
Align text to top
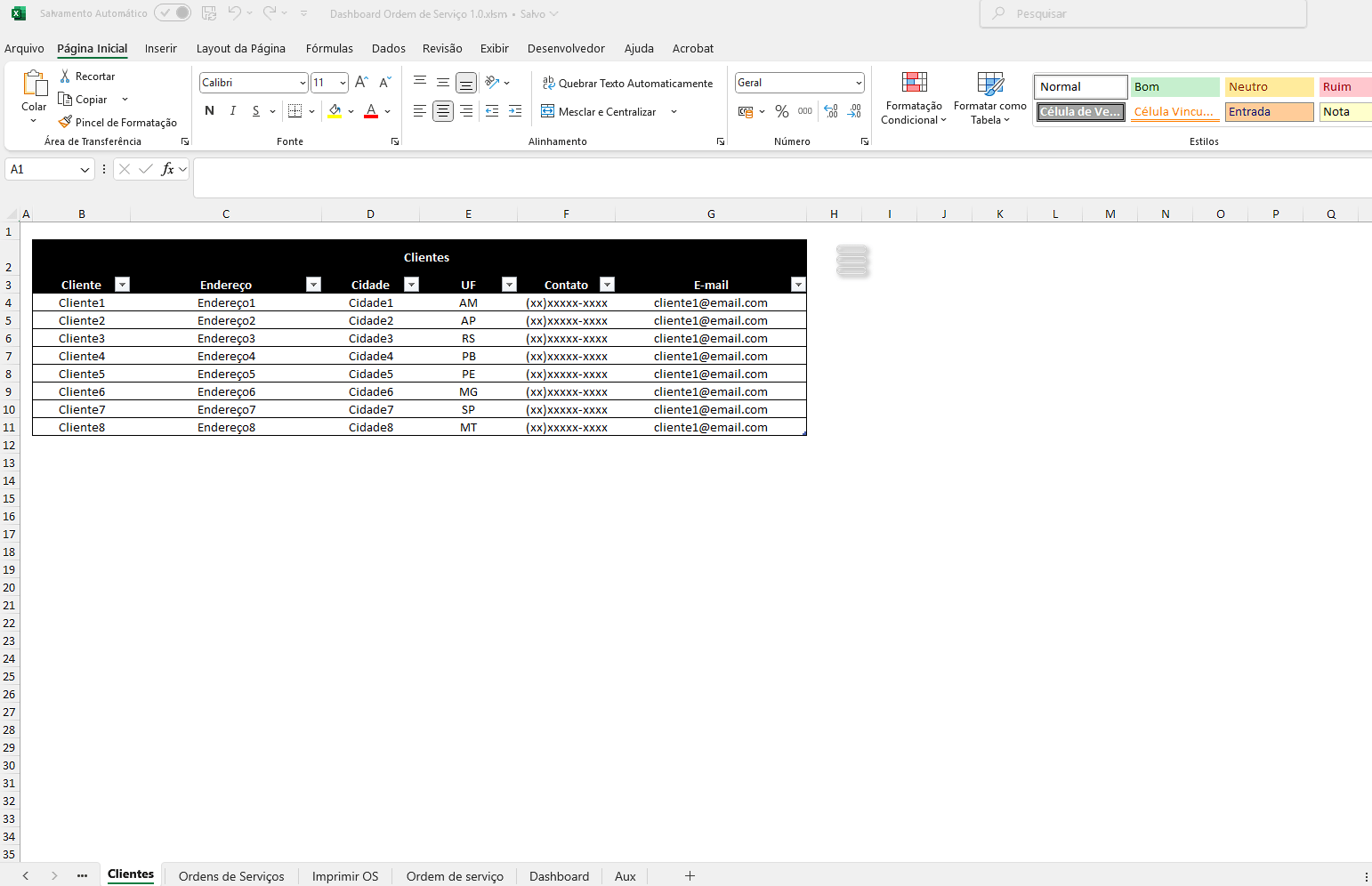tap(420, 83)
